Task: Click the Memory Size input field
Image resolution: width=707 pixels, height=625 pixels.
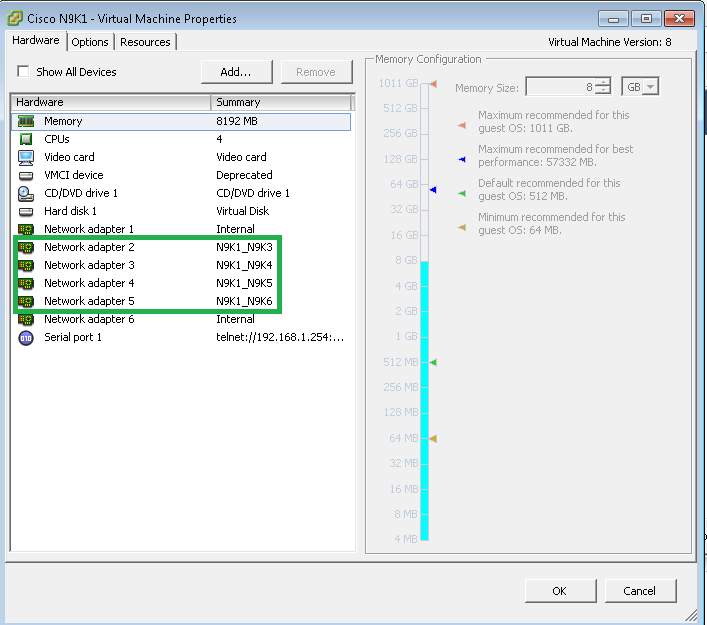Action: coord(560,87)
